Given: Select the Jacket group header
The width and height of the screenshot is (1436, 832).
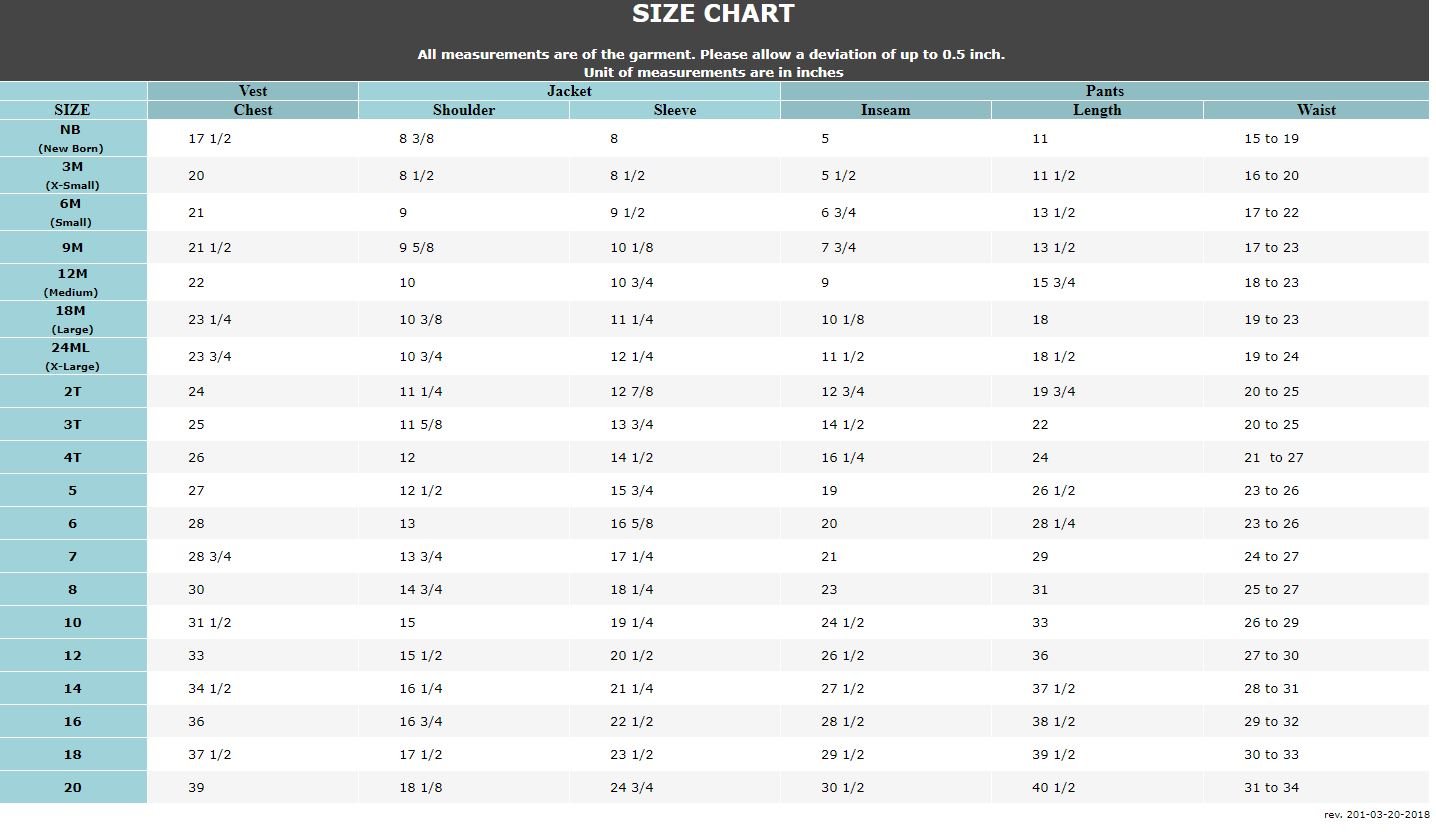Looking at the screenshot, I should [569, 91].
